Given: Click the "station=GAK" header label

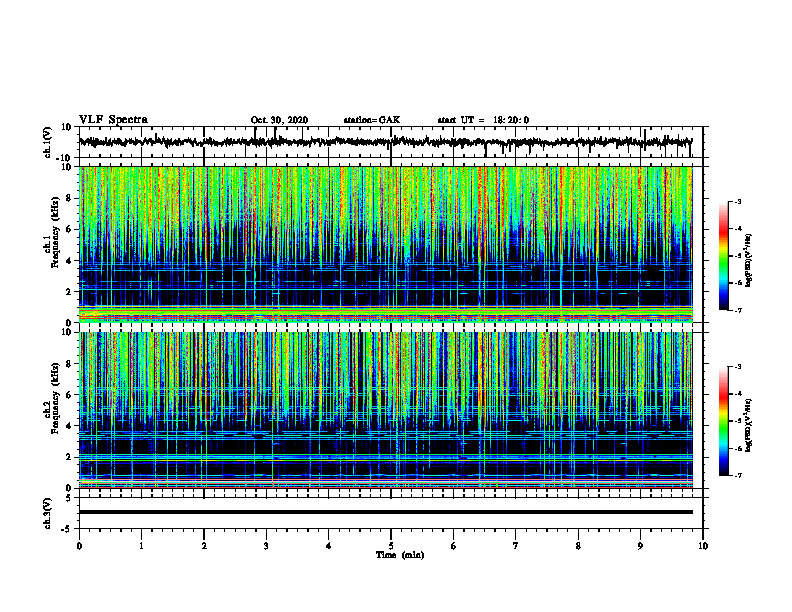Looking at the screenshot, I should 372,120.
